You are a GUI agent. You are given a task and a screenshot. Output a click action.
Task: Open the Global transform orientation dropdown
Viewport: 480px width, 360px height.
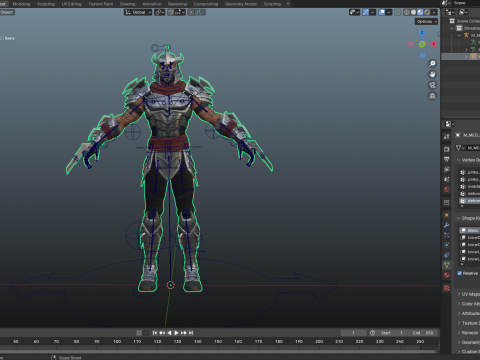point(138,12)
